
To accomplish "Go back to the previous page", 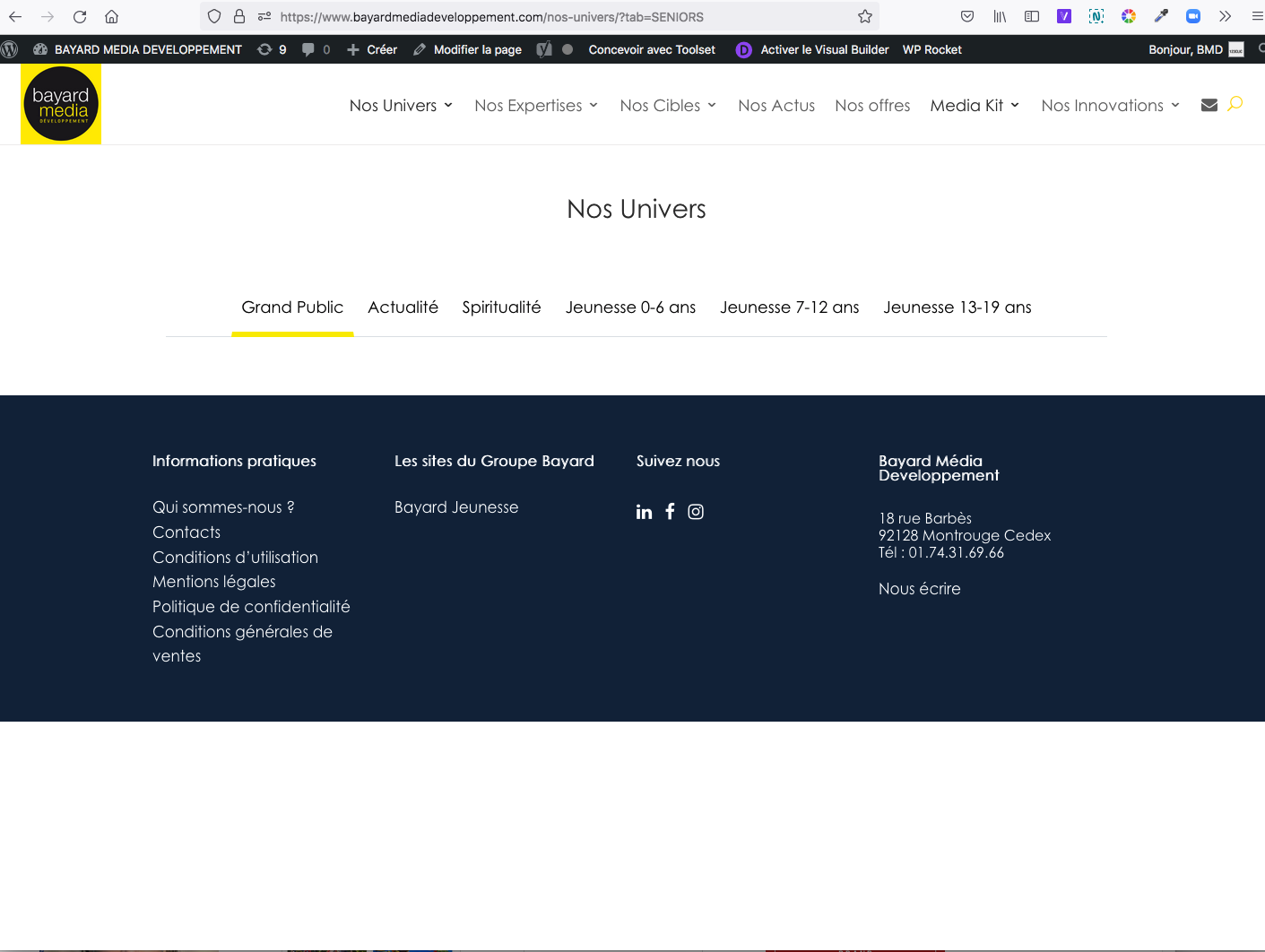I will (x=15, y=16).
